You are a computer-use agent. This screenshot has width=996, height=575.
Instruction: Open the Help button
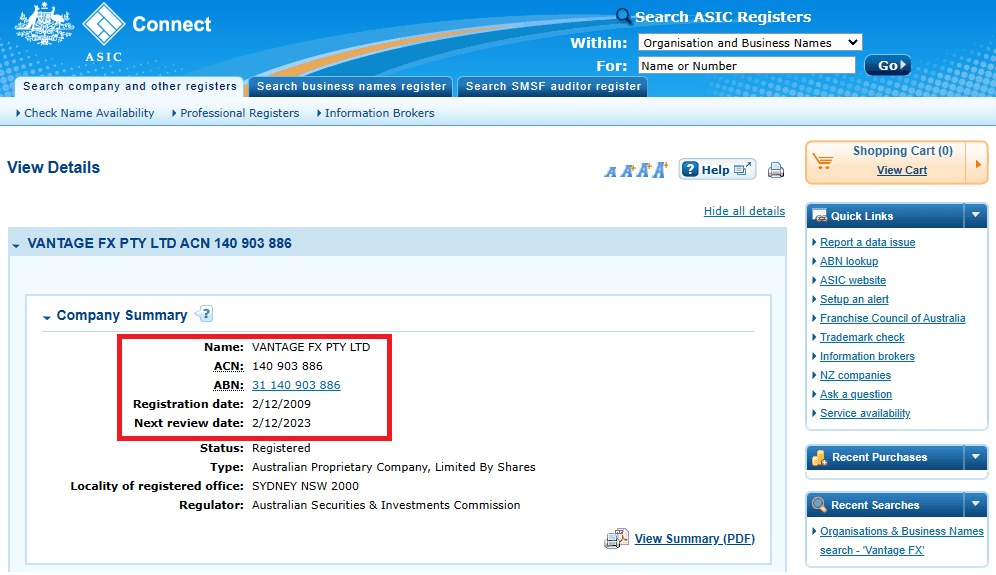pos(717,170)
